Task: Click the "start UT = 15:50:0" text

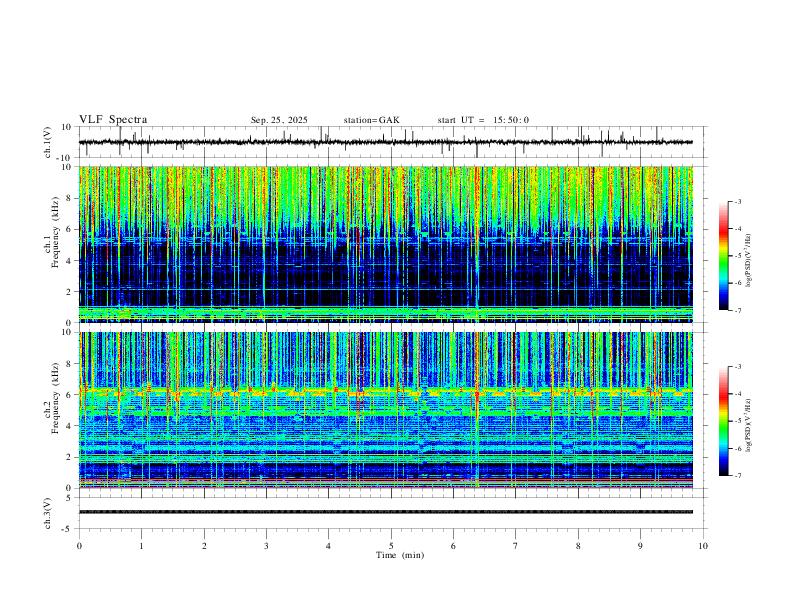Action: (483, 120)
